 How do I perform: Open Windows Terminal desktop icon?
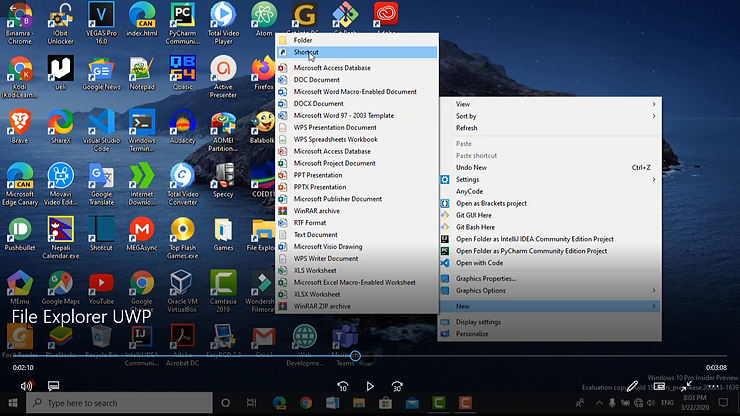click(142, 130)
